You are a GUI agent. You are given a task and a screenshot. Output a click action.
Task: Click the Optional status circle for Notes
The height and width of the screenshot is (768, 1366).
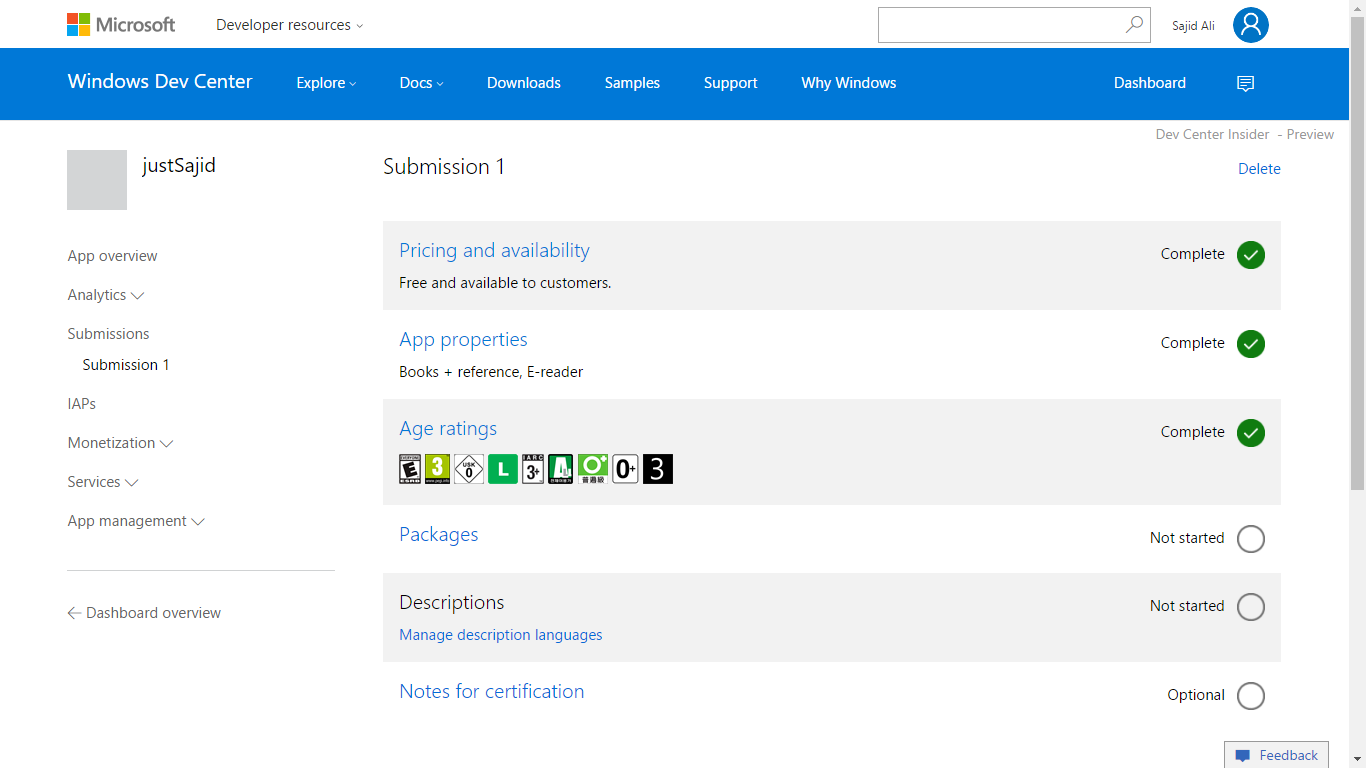click(x=1251, y=696)
